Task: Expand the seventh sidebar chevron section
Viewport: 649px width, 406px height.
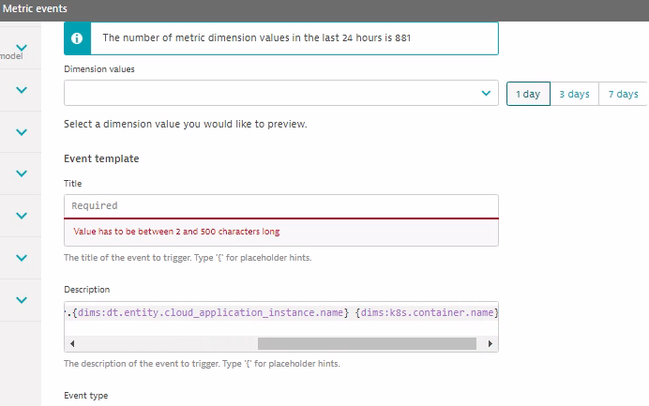Action: (21, 300)
